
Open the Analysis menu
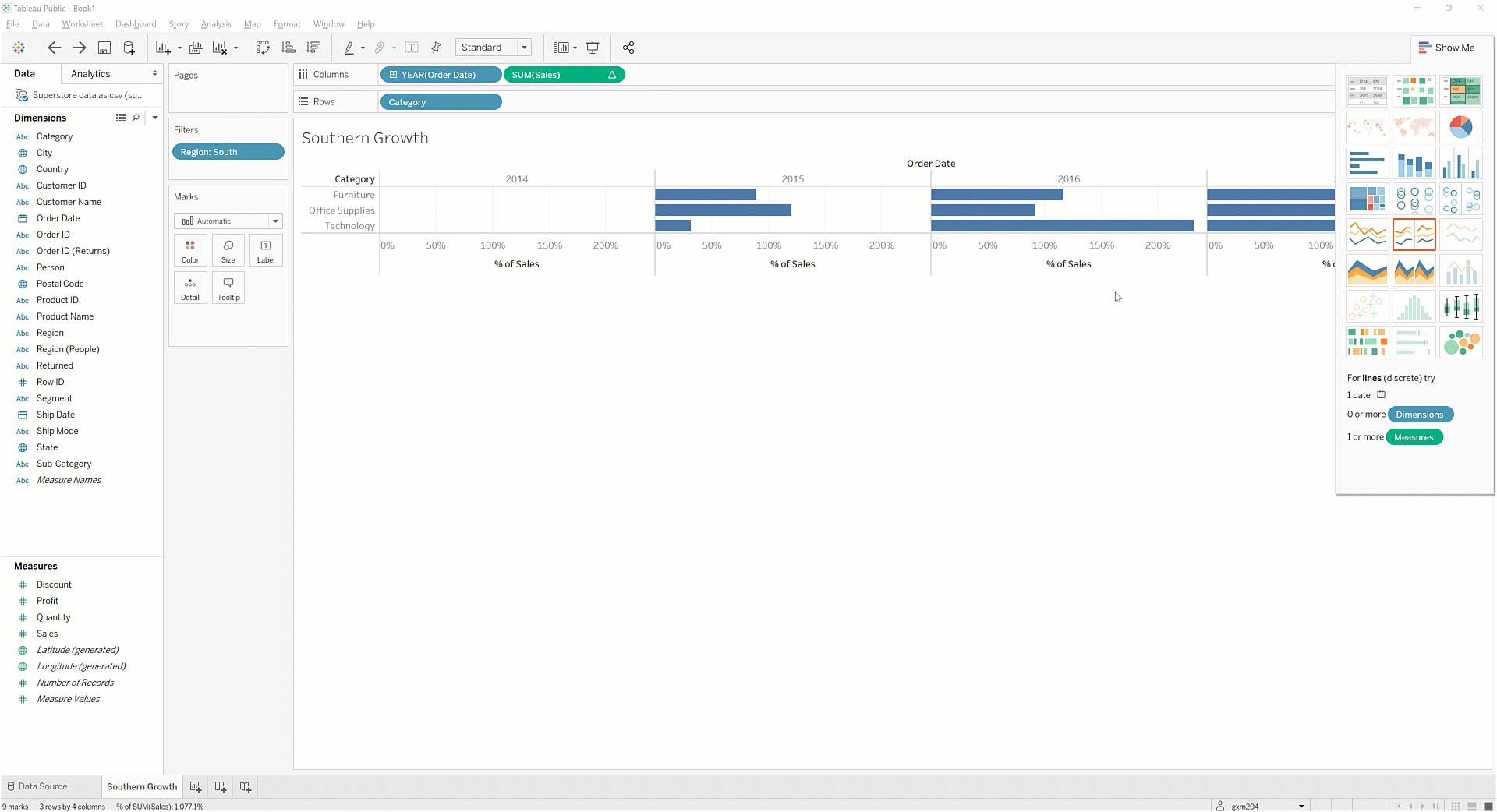pos(216,24)
